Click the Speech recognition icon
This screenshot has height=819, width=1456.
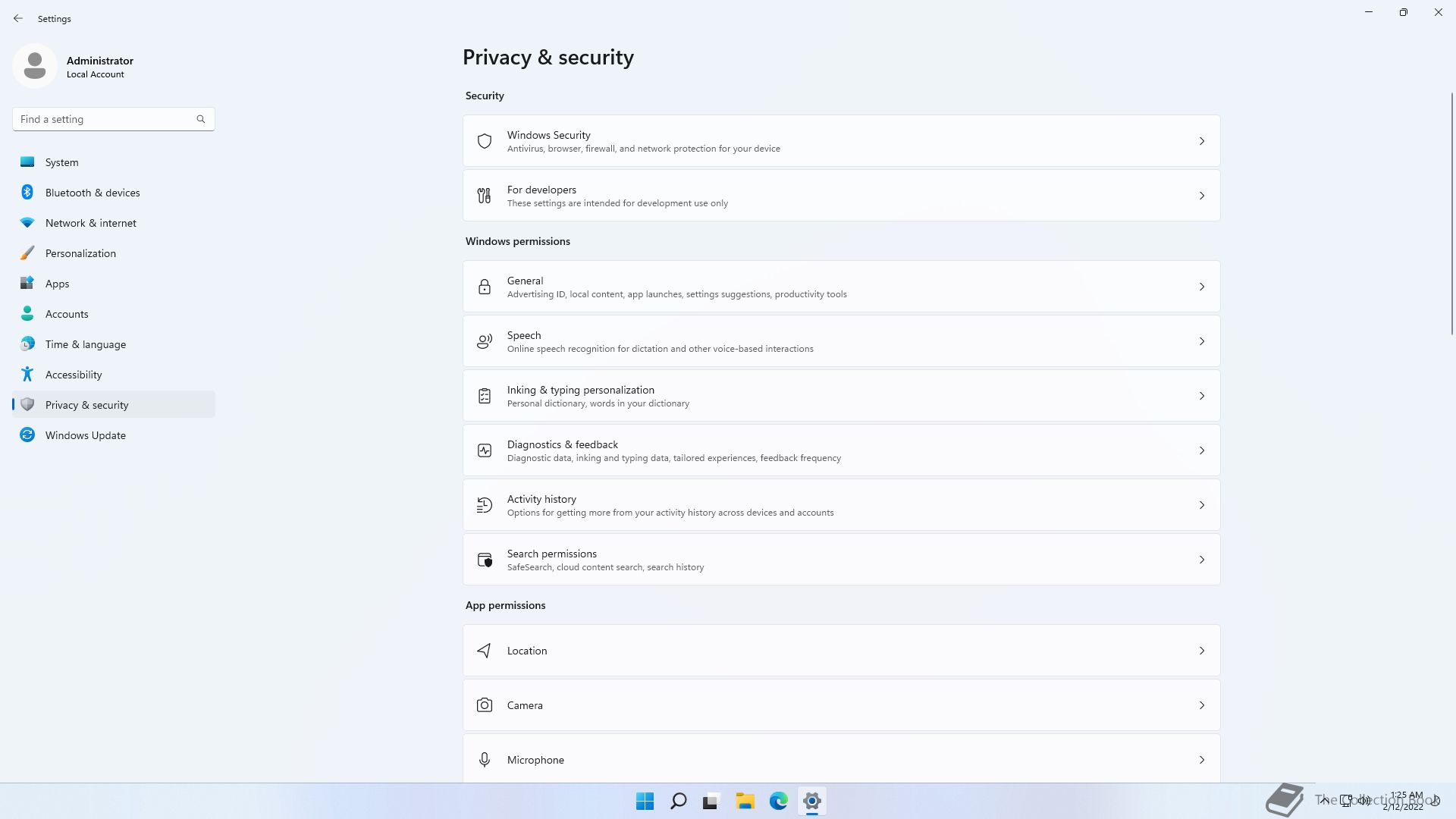pos(484,341)
